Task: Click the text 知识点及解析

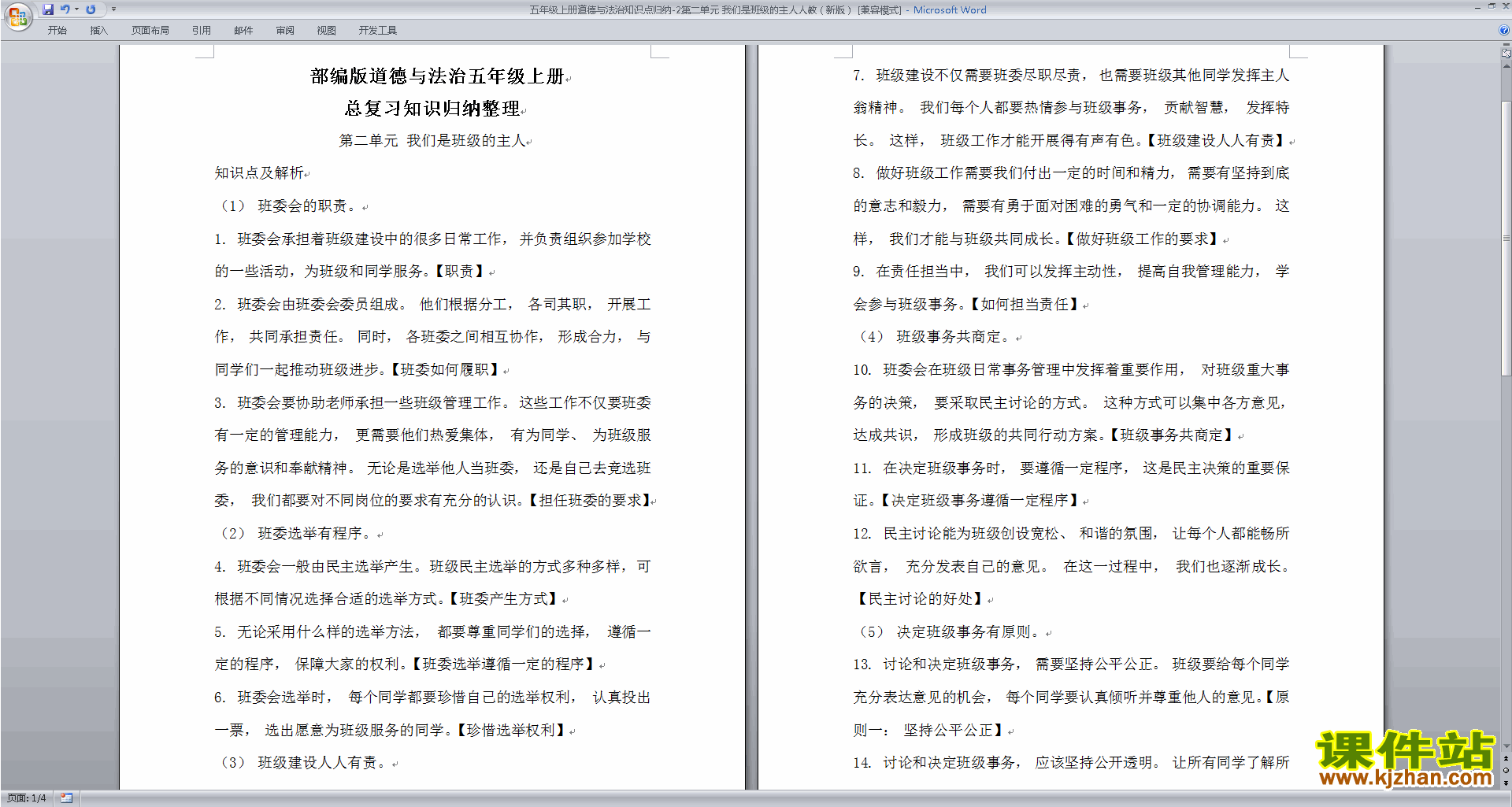Action: pos(259,173)
